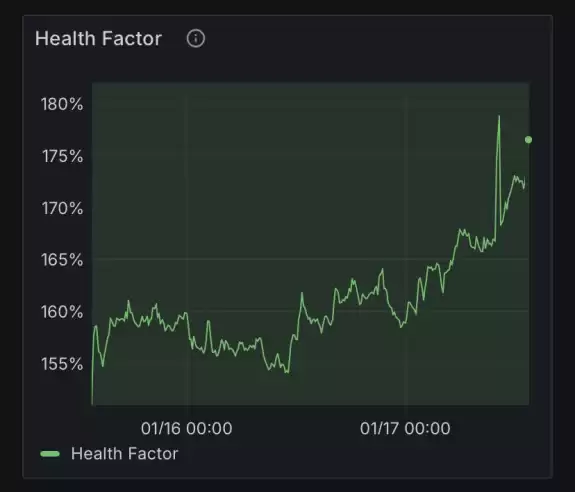Image resolution: width=575 pixels, height=492 pixels.
Task: Click the 01/16 00:00 time axis label
Action: (186, 428)
